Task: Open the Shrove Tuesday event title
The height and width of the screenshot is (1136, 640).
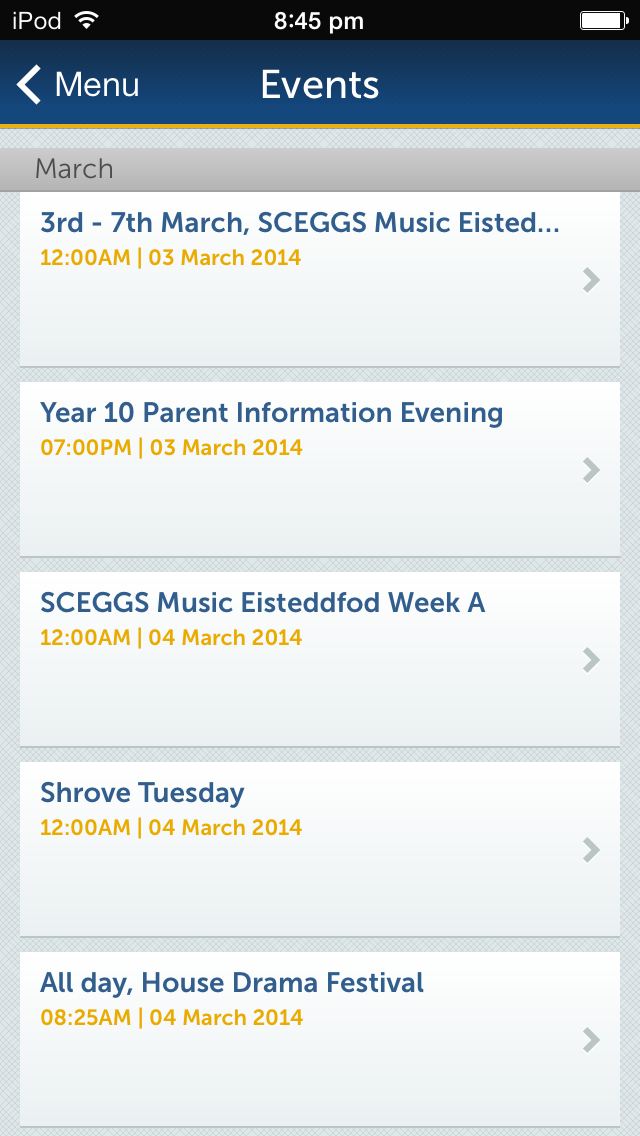Action: pos(142,793)
